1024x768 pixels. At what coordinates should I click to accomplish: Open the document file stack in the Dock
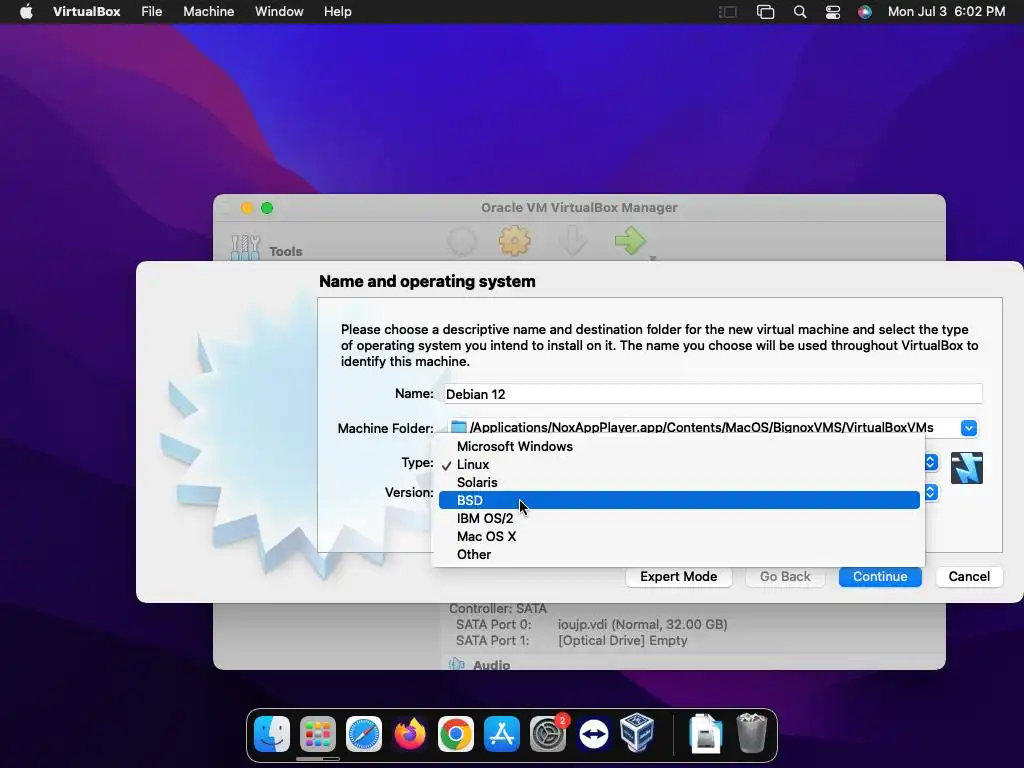click(x=706, y=734)
